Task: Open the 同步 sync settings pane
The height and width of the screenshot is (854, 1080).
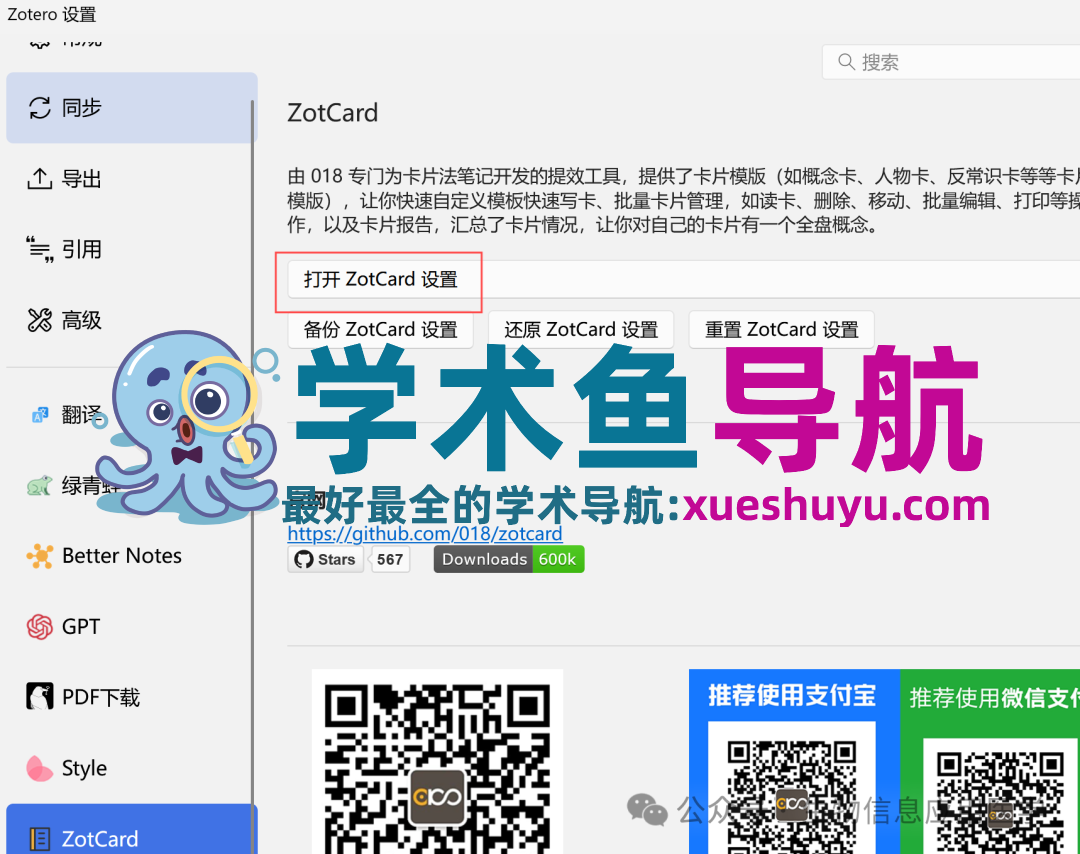Action: (x=132, y=108)
